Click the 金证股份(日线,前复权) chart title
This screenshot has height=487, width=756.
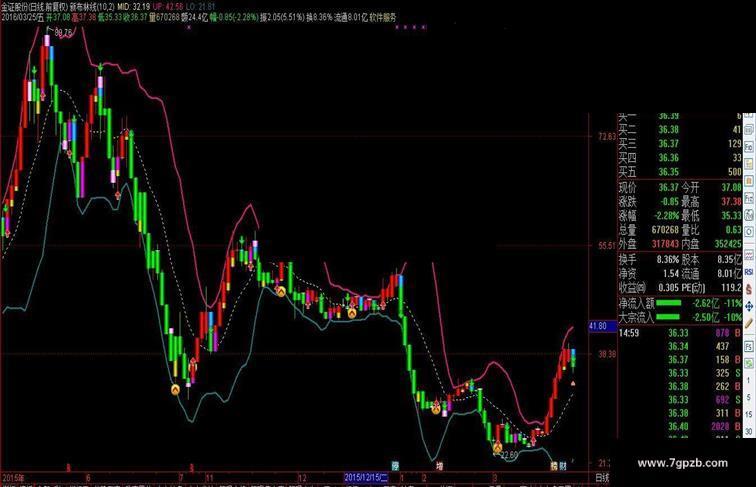coord(36,7)
